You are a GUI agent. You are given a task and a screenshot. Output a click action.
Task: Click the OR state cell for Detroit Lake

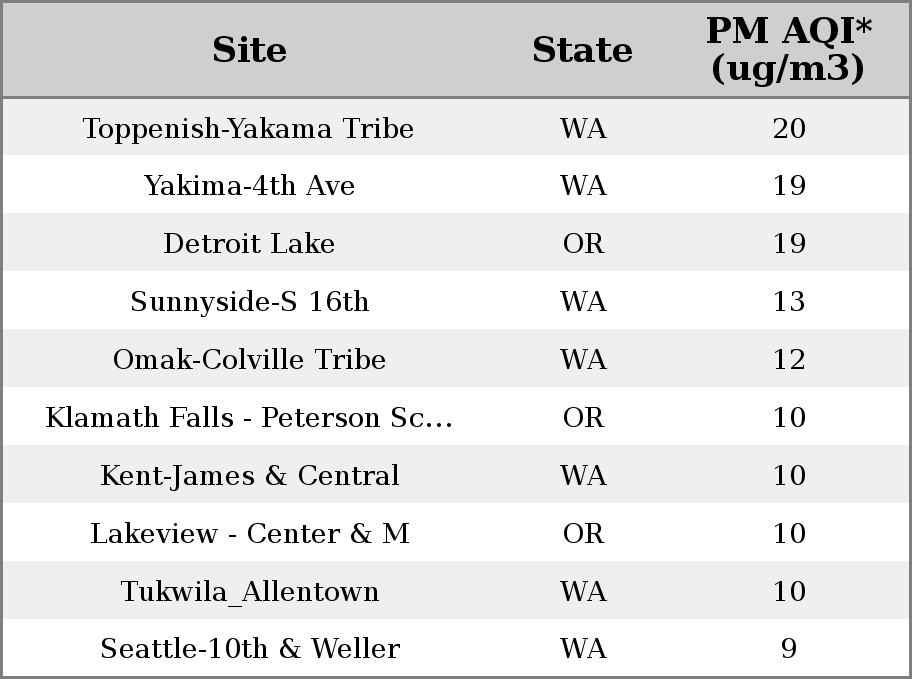pyautogui.click(x=583, y=244)
